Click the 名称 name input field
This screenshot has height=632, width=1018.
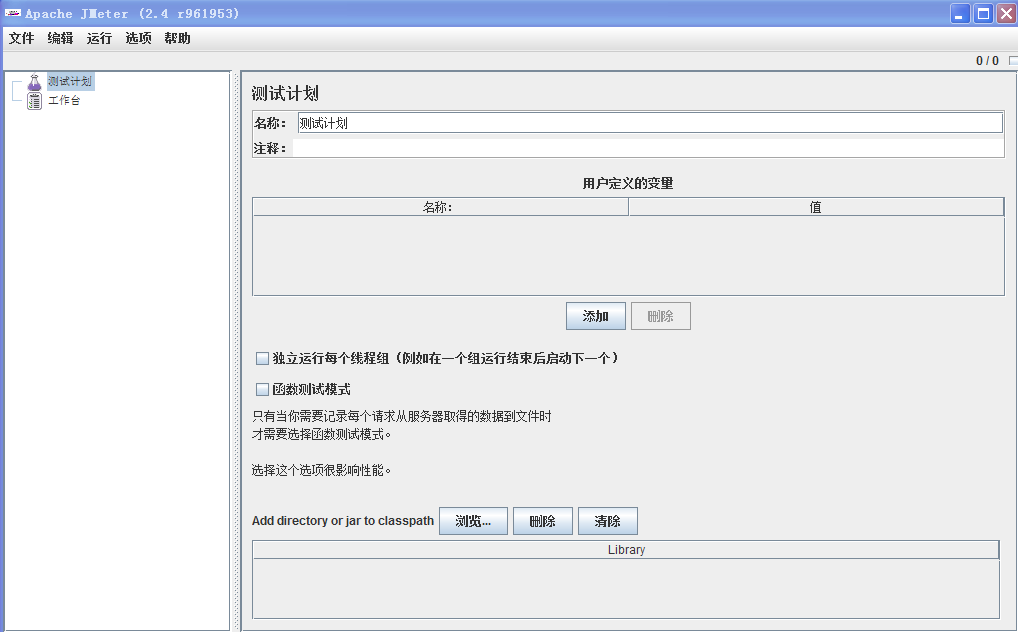click(x=650, y=123)
